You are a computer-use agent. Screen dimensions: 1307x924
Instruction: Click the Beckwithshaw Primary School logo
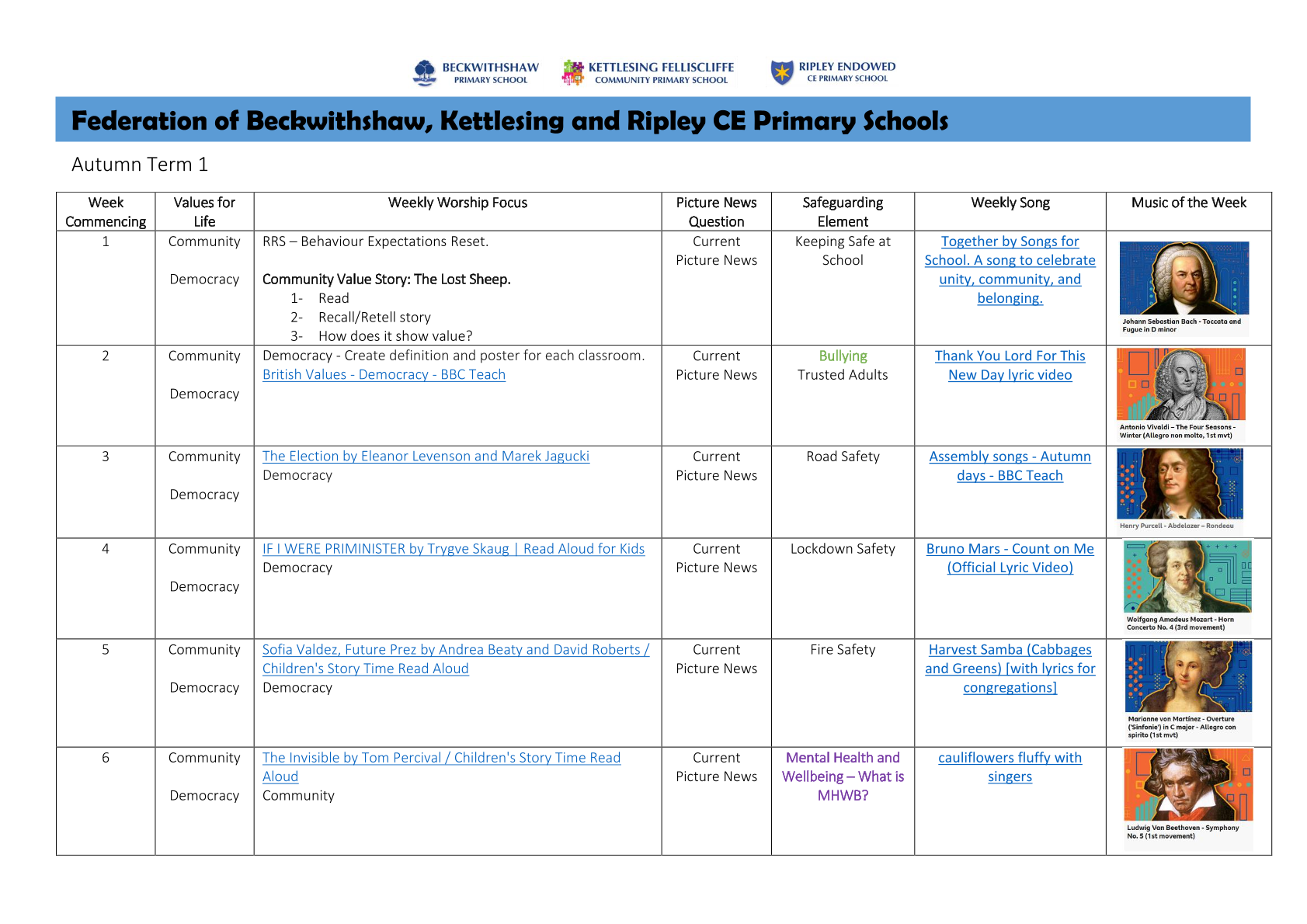pos(475,73)
